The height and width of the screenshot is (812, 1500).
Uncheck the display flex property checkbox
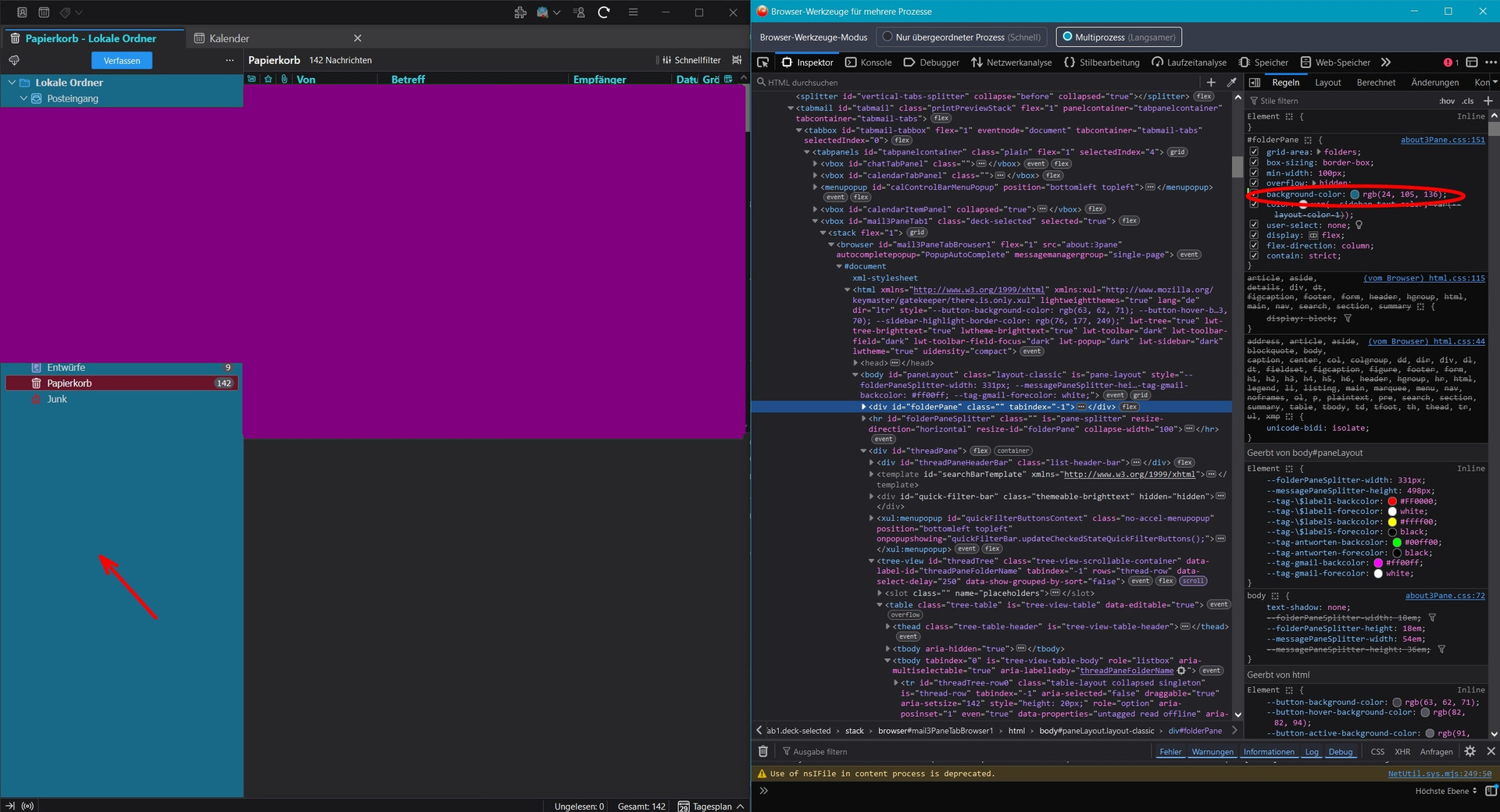tap(1254, 235)
